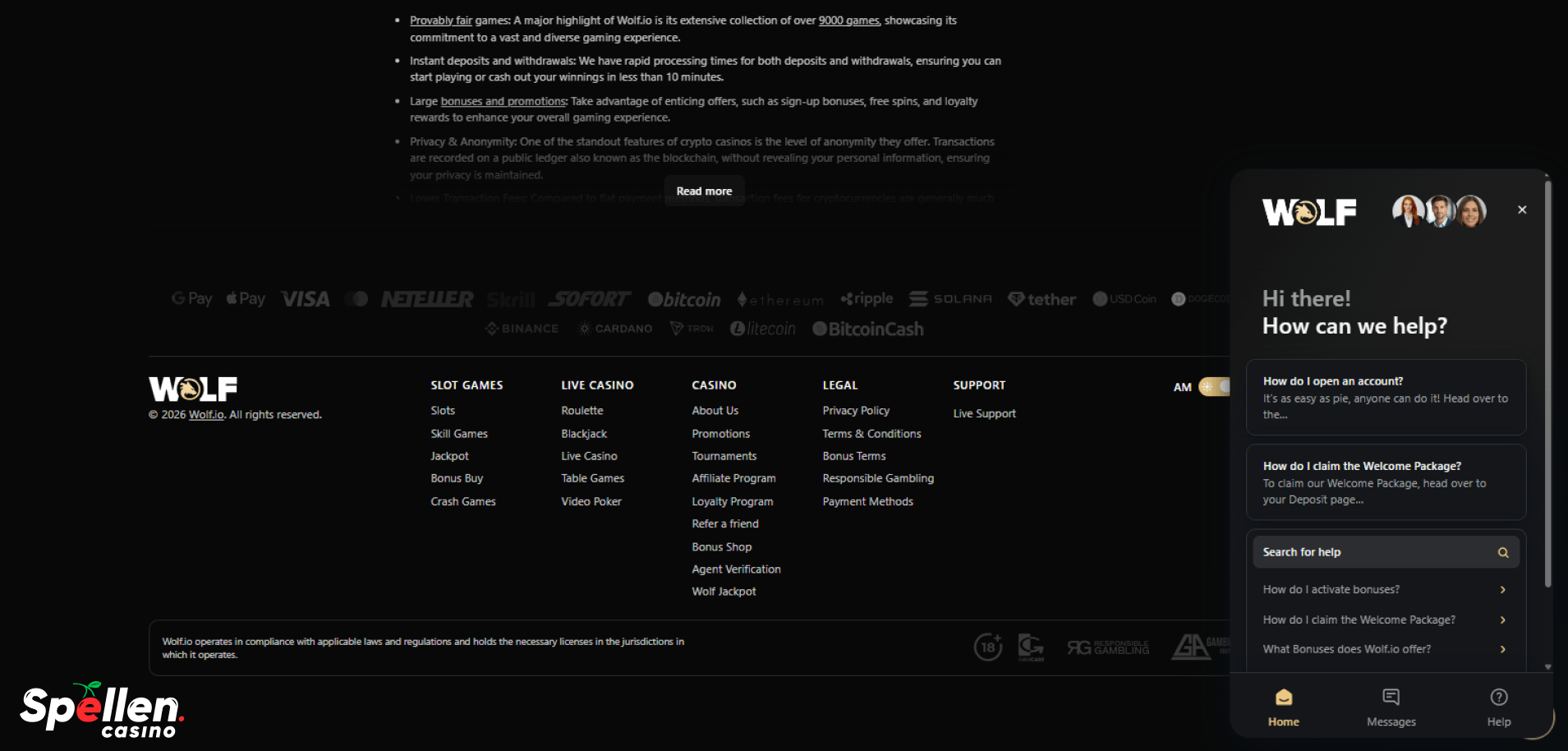This screenshot has height=751, width=1568.
Task: Click the 18+ age restriction badge
Action: tap(988, 647)
